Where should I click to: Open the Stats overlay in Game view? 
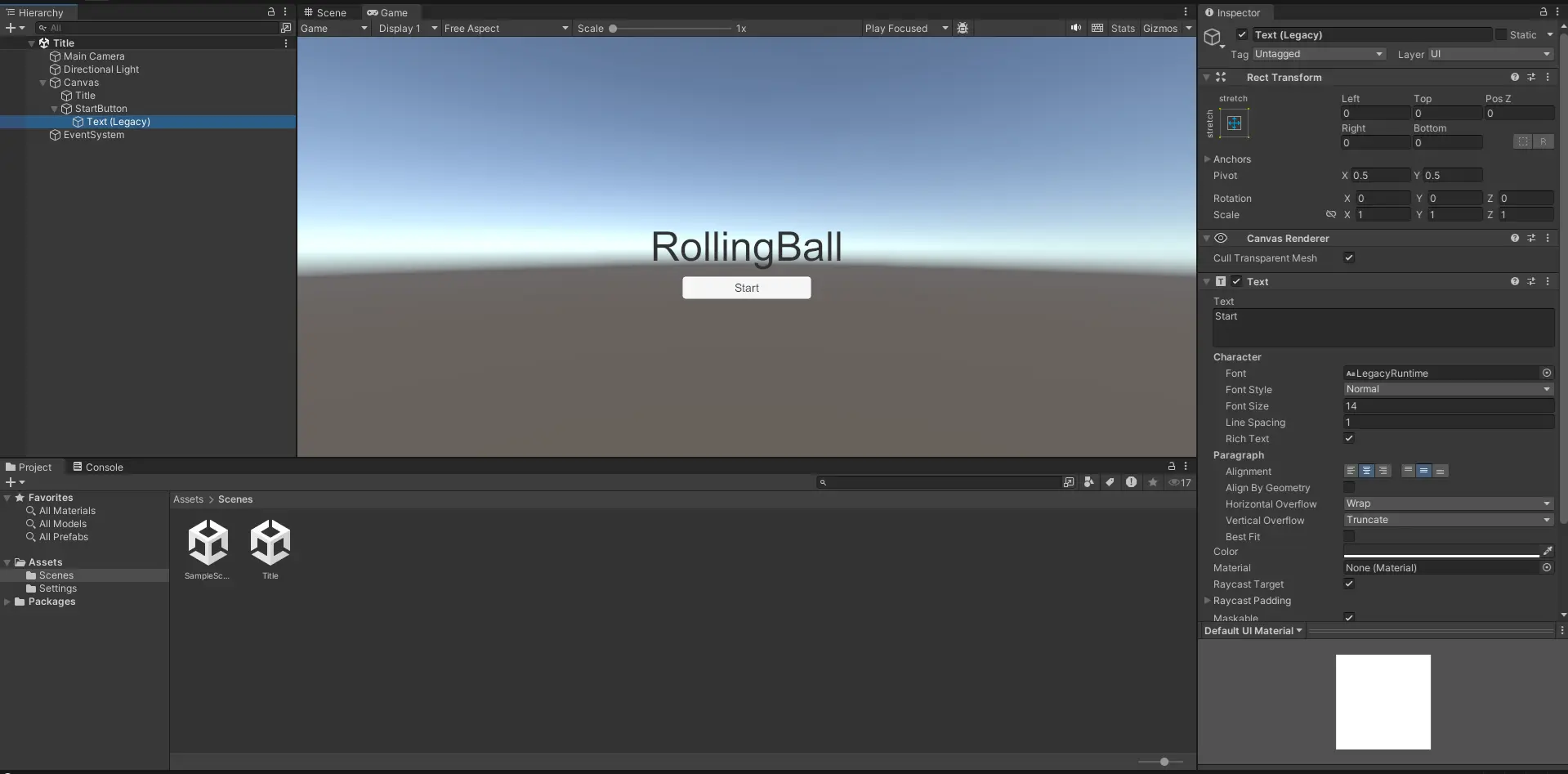click(1123, 28)
